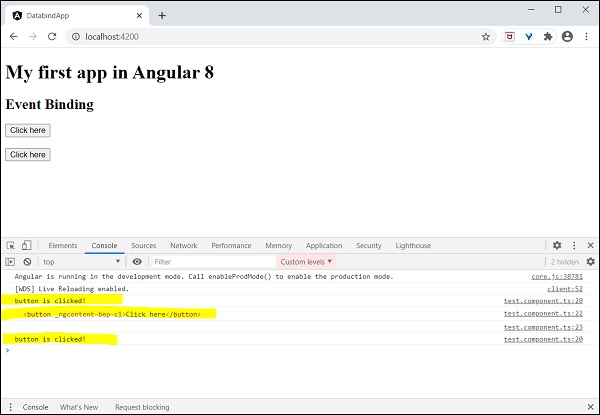Open the Application tab
The width and height of the screenshot is (600, 415).
point(324,246)
